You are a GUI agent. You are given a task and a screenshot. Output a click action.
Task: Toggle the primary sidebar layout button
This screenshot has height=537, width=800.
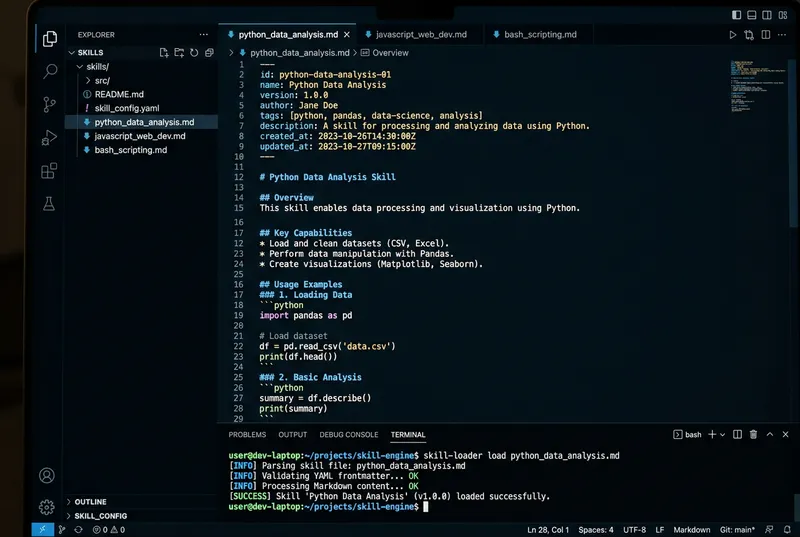click(x=736, y=14)
